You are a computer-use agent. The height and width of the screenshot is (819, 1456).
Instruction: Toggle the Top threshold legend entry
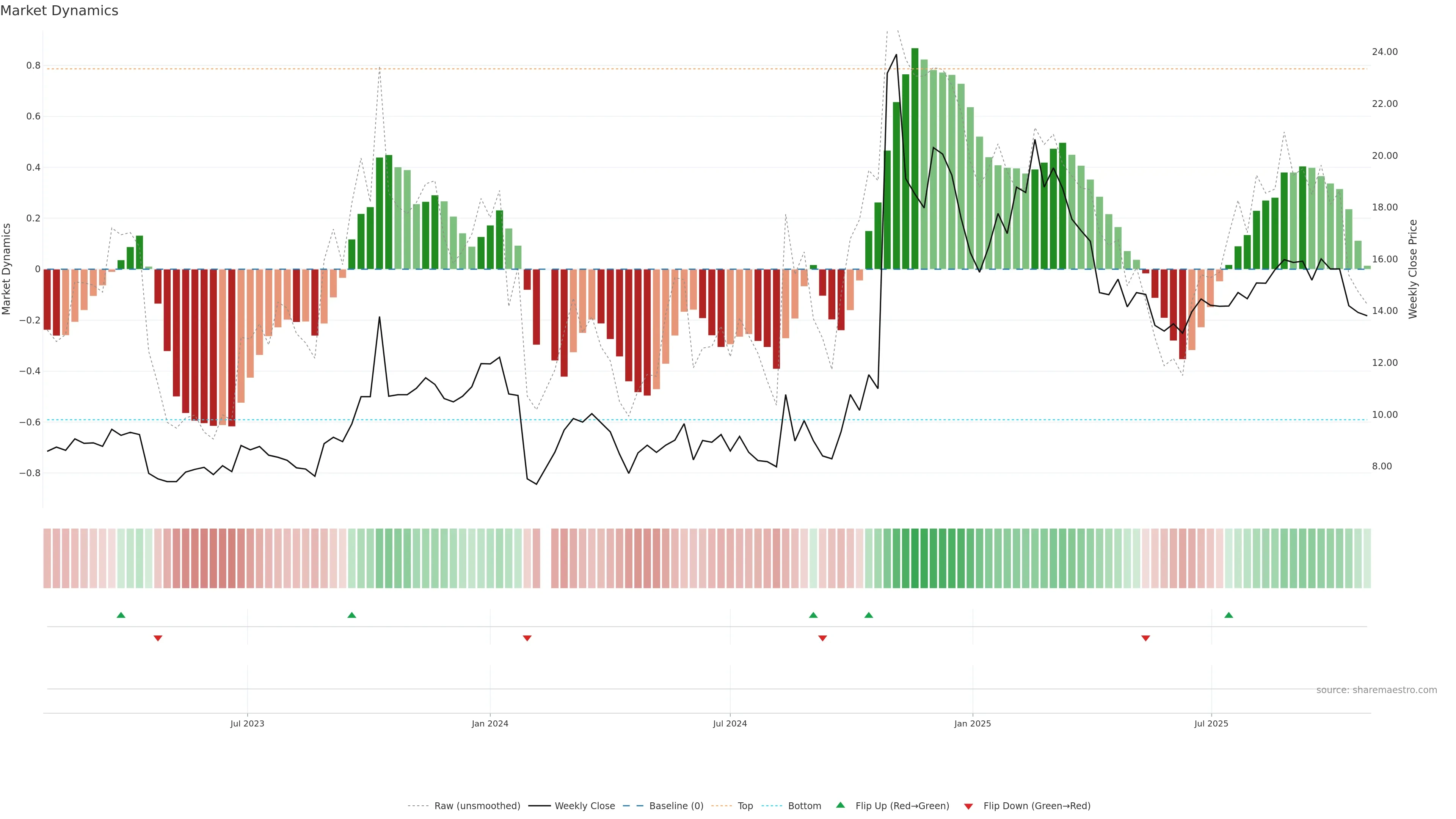coord(745,806)
